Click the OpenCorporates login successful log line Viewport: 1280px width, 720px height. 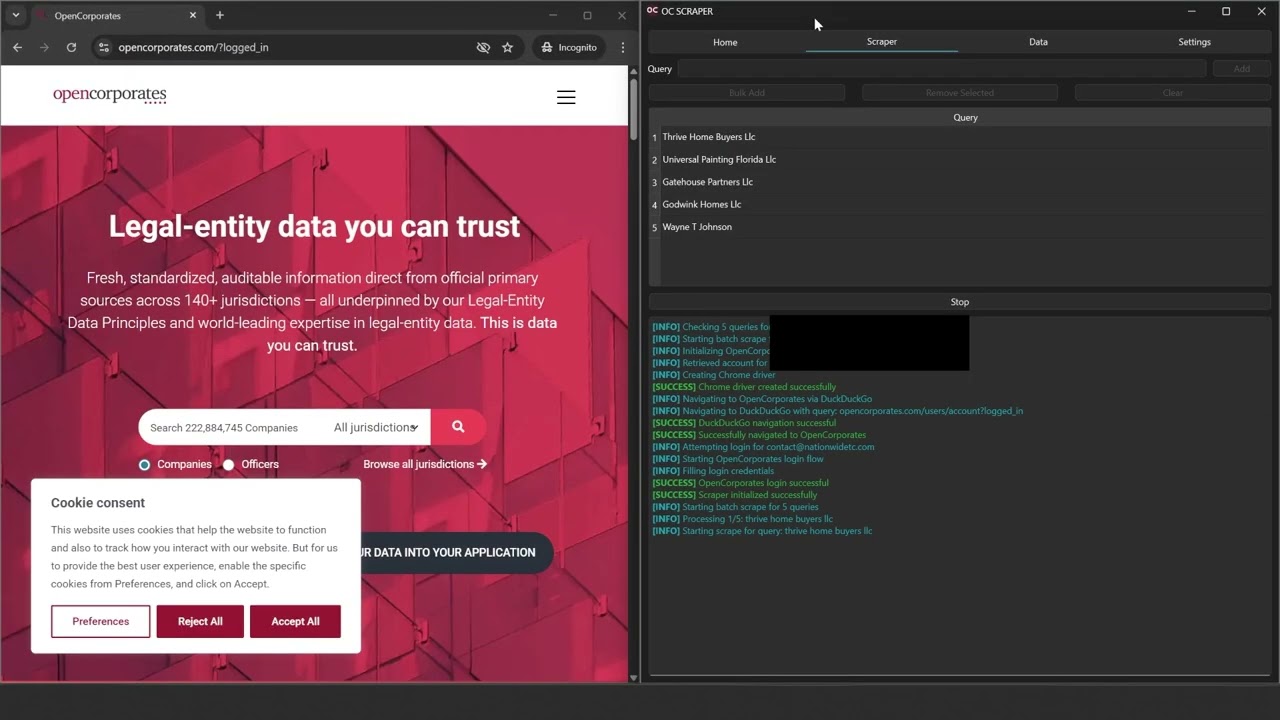[x=740, y=483]
